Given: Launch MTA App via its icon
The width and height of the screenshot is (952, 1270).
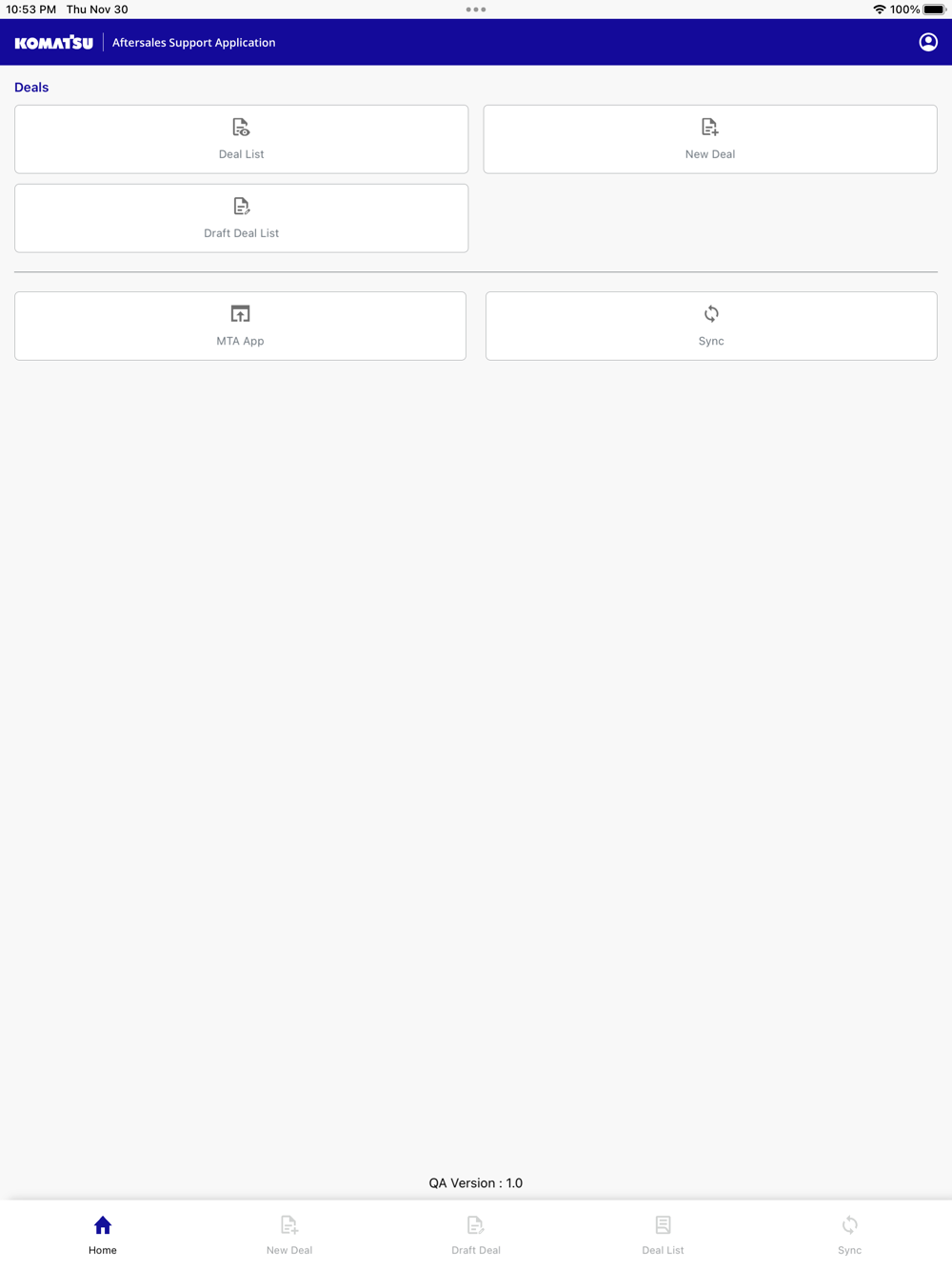Looking at the screenshot, I should [x=240, y=313].
